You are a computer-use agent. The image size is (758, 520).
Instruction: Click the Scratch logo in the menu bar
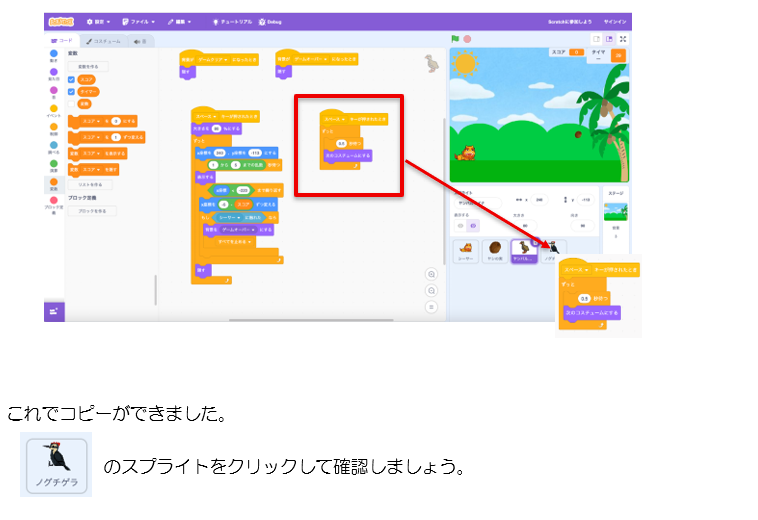click(x=61, y=21)
